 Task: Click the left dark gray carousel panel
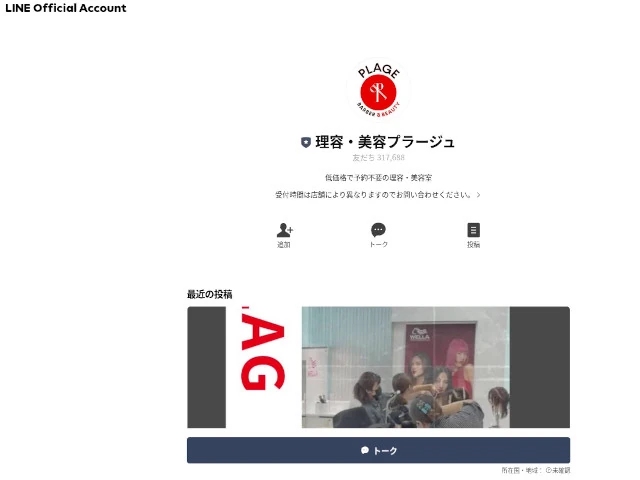coord(206,367)
